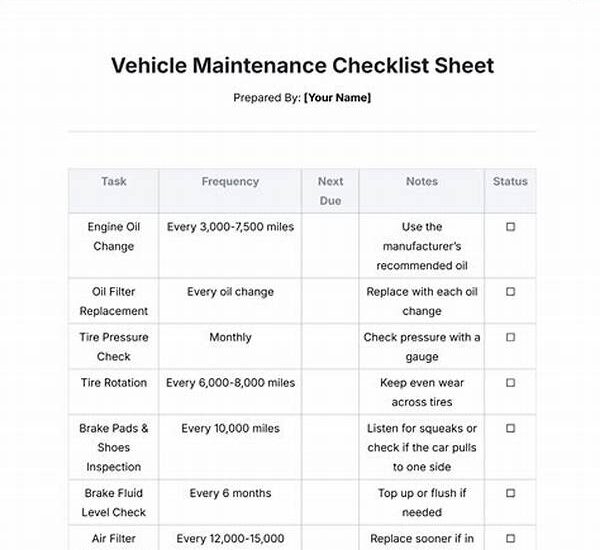Select the Frequency column header

tap(230, 182)
